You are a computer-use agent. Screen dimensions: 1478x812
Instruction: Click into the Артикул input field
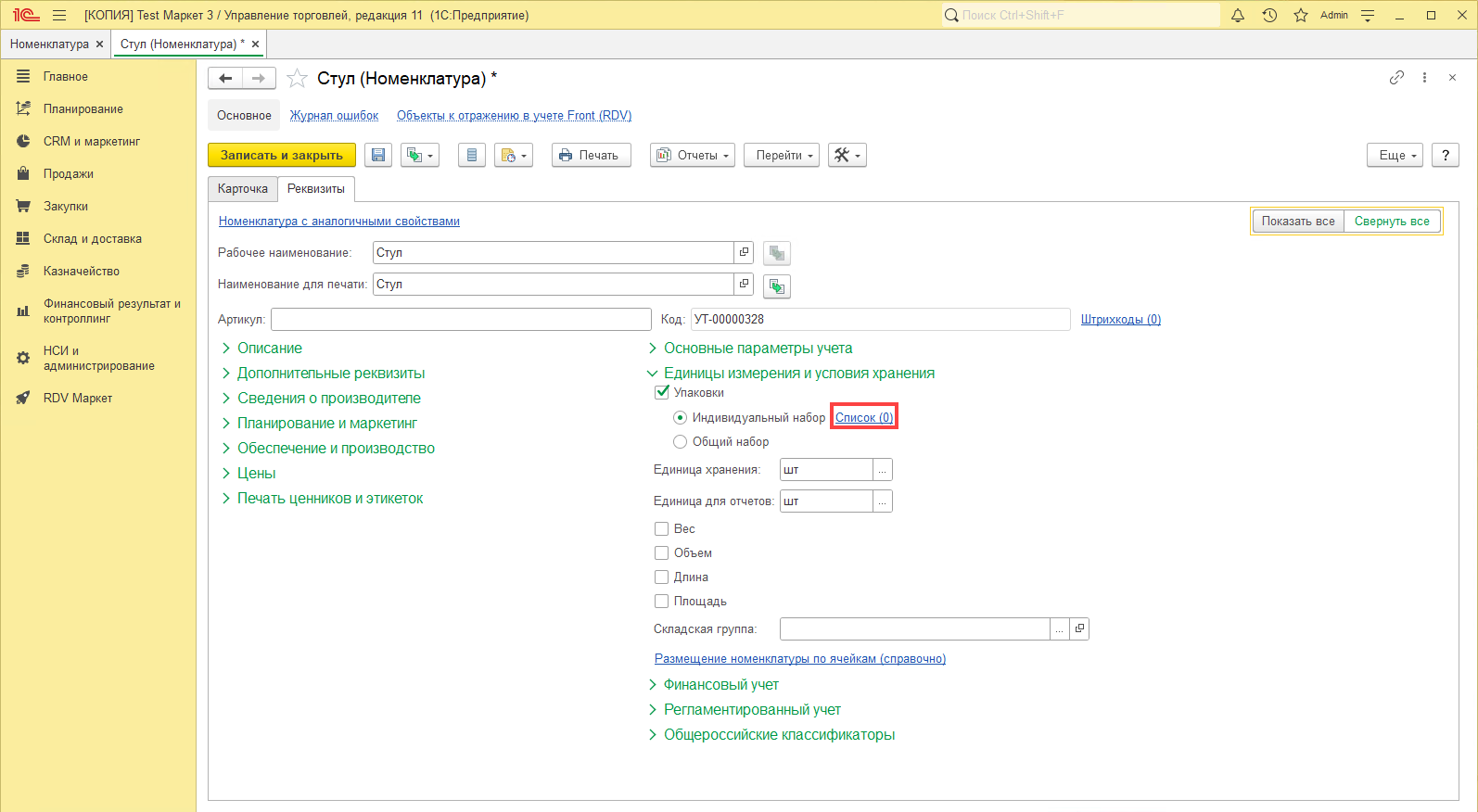tap(461, 320)
